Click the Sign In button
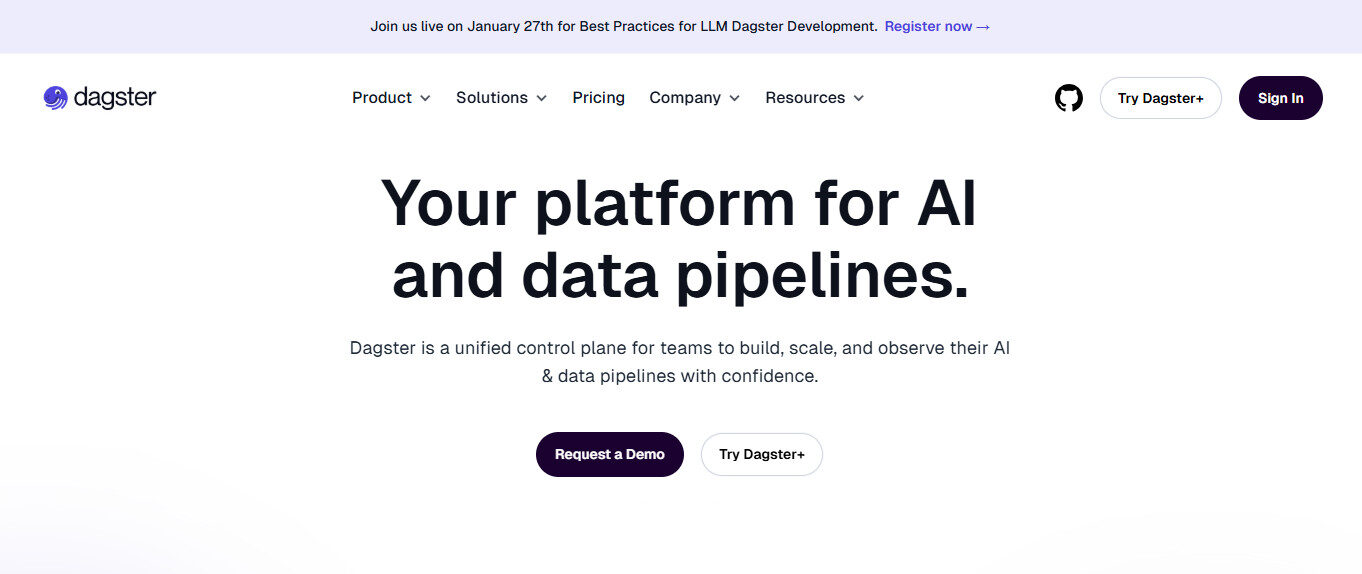This screenshot has width=1362, height=574. point(1280,98)
